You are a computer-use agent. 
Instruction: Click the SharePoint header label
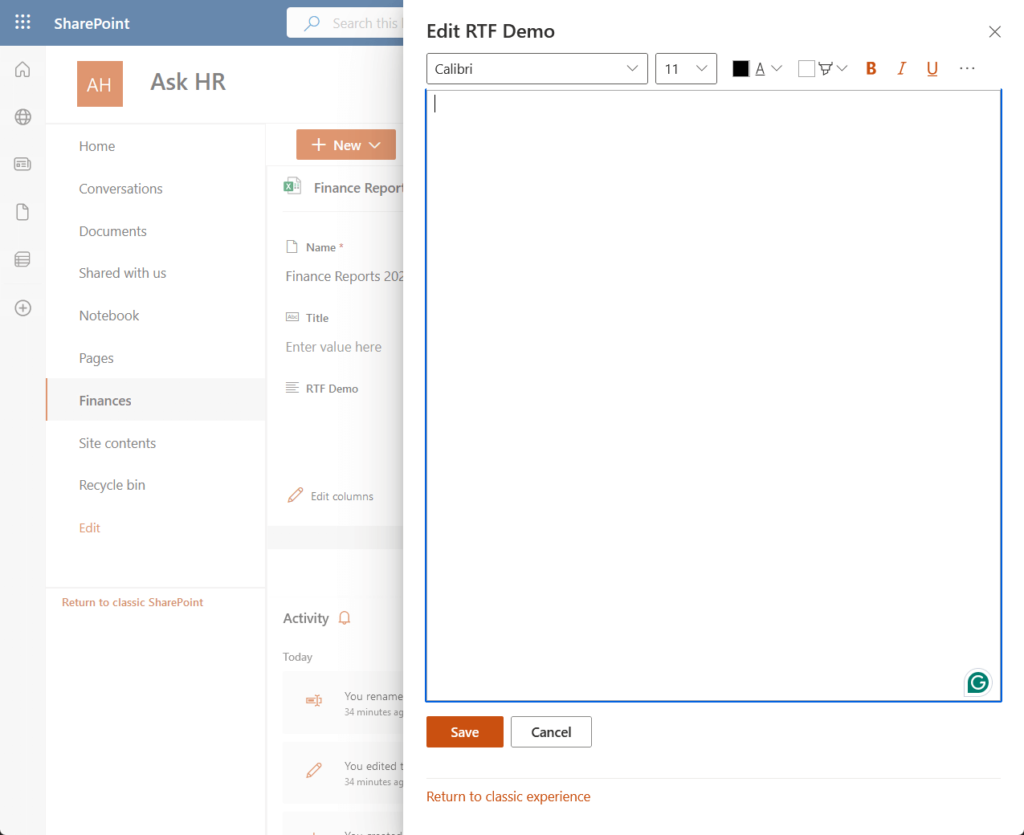pyautogui.click(x=92, y=24)
